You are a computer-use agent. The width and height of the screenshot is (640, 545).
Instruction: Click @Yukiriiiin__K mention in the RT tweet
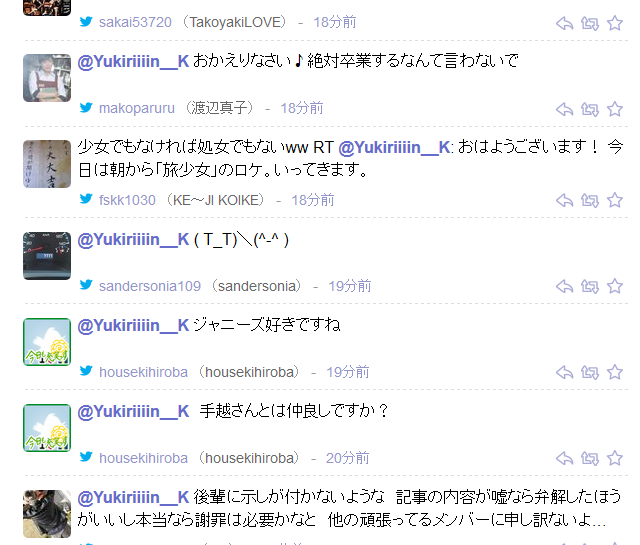[x=394, y=147]
